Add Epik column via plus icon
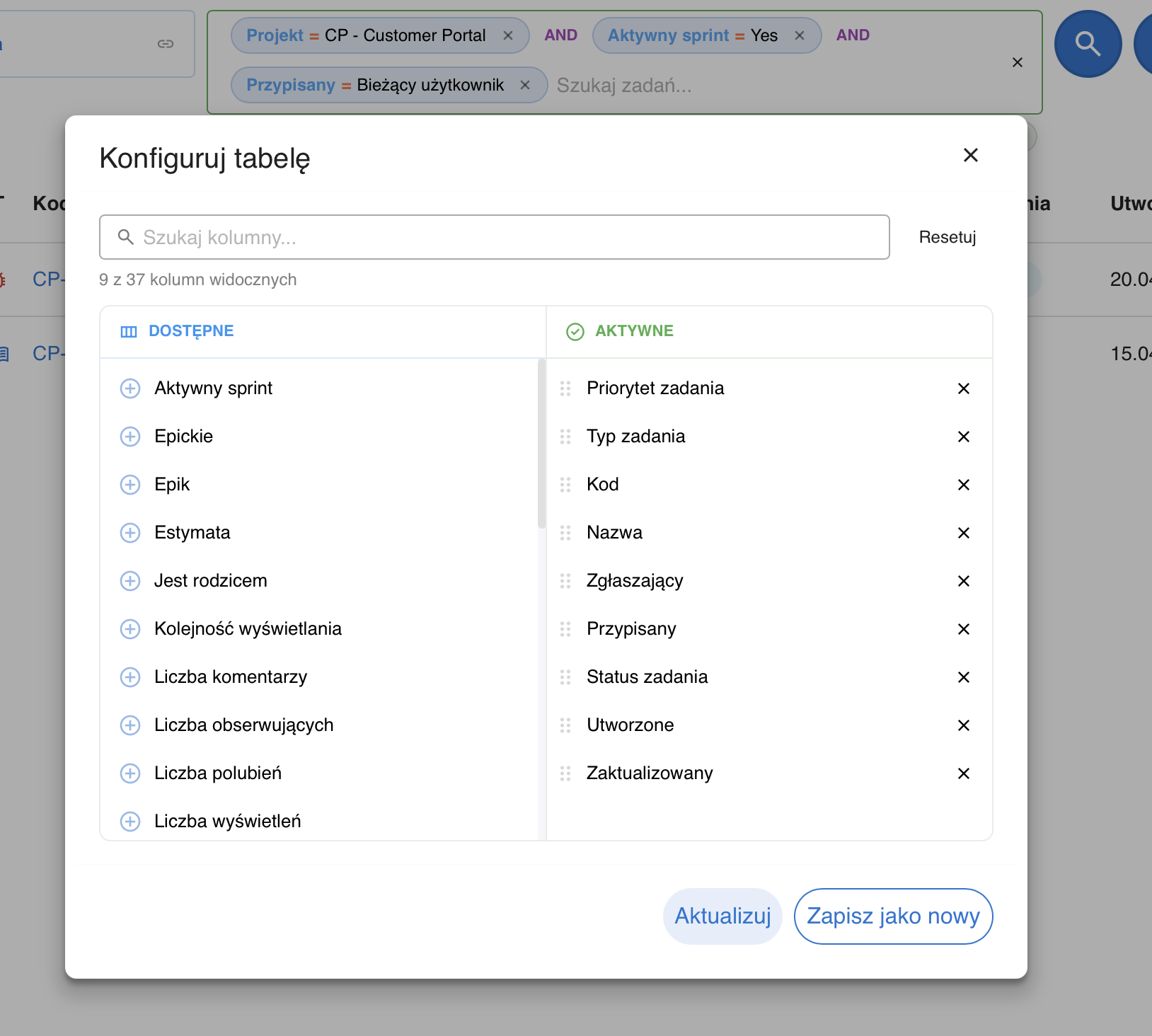The image size is (1152, 1036). click(x=130, y=485)
